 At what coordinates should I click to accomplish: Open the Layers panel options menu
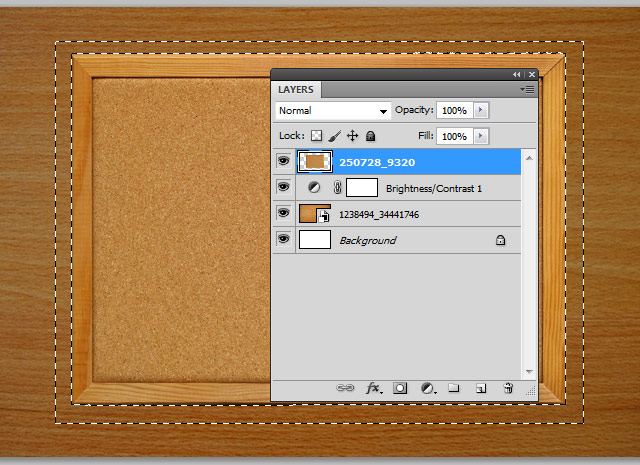coord(529,89)
